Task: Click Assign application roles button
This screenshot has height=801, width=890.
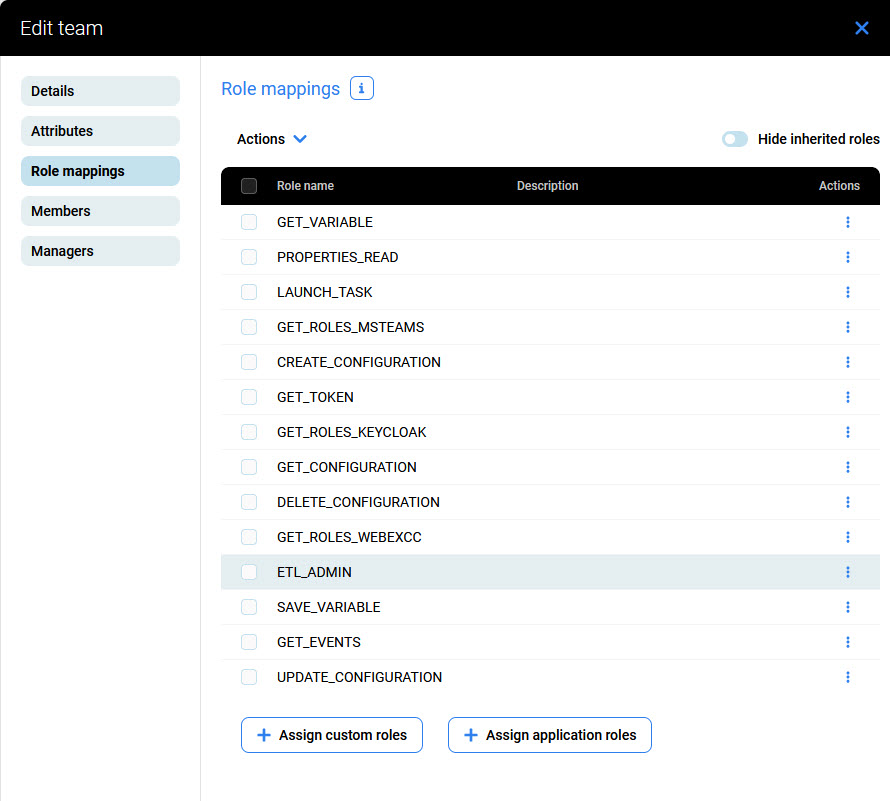Action: coord(549,735)
